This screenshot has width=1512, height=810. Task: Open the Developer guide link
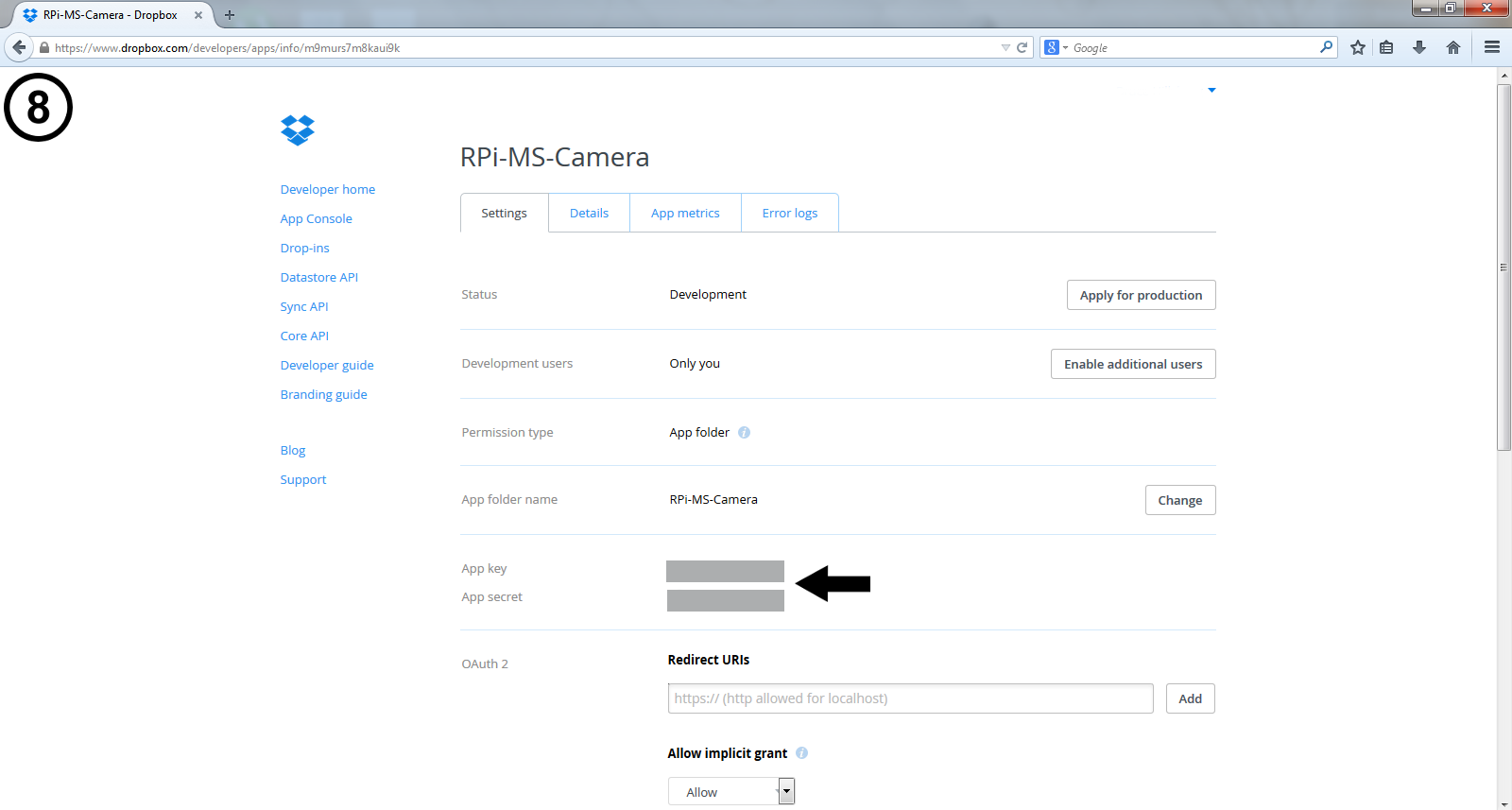327,366
